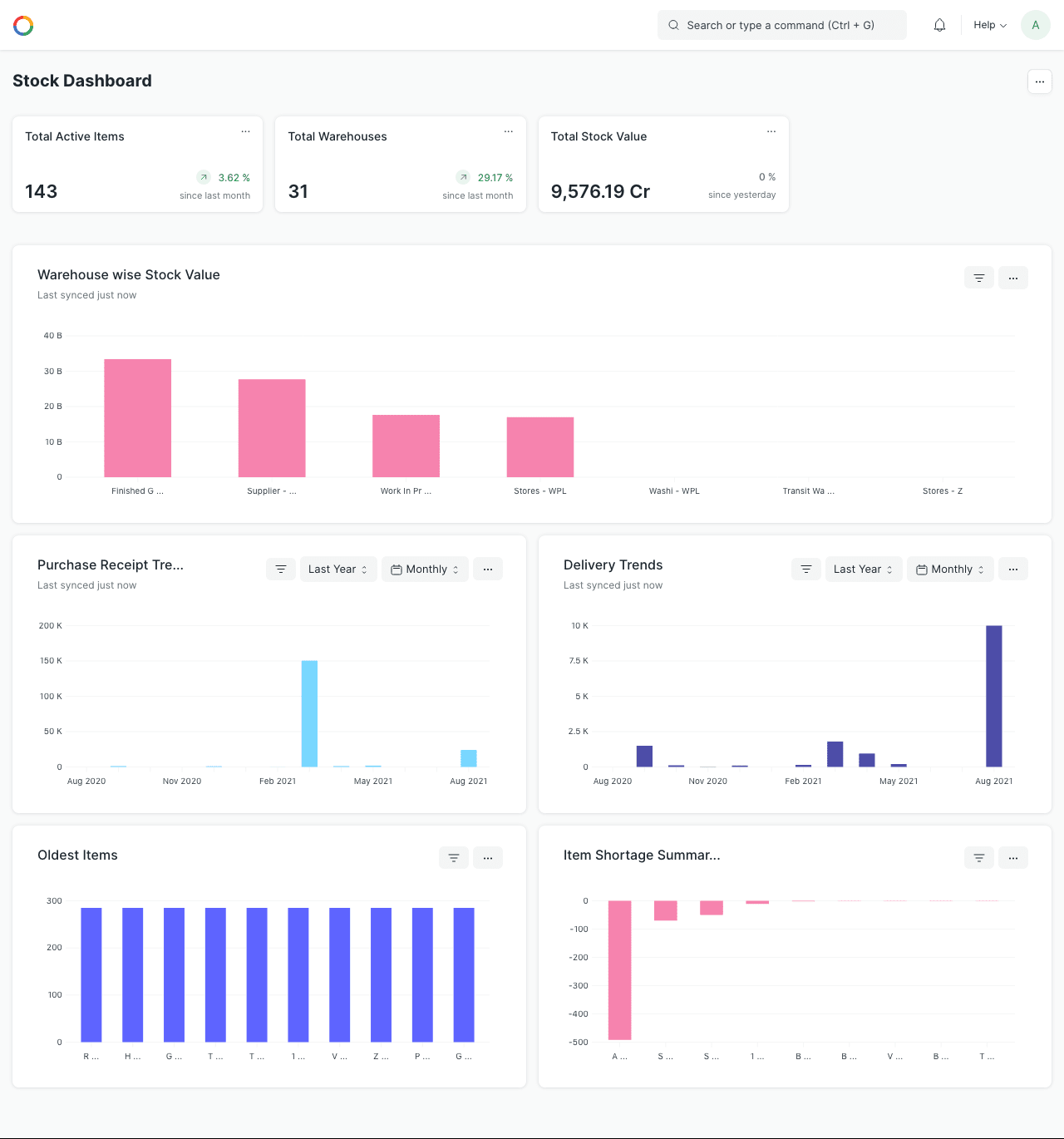This screenshot has width=1064, height=1139.
Task: Click the Aug 2021 Delivery Trends bar
Action: point(993,696)
